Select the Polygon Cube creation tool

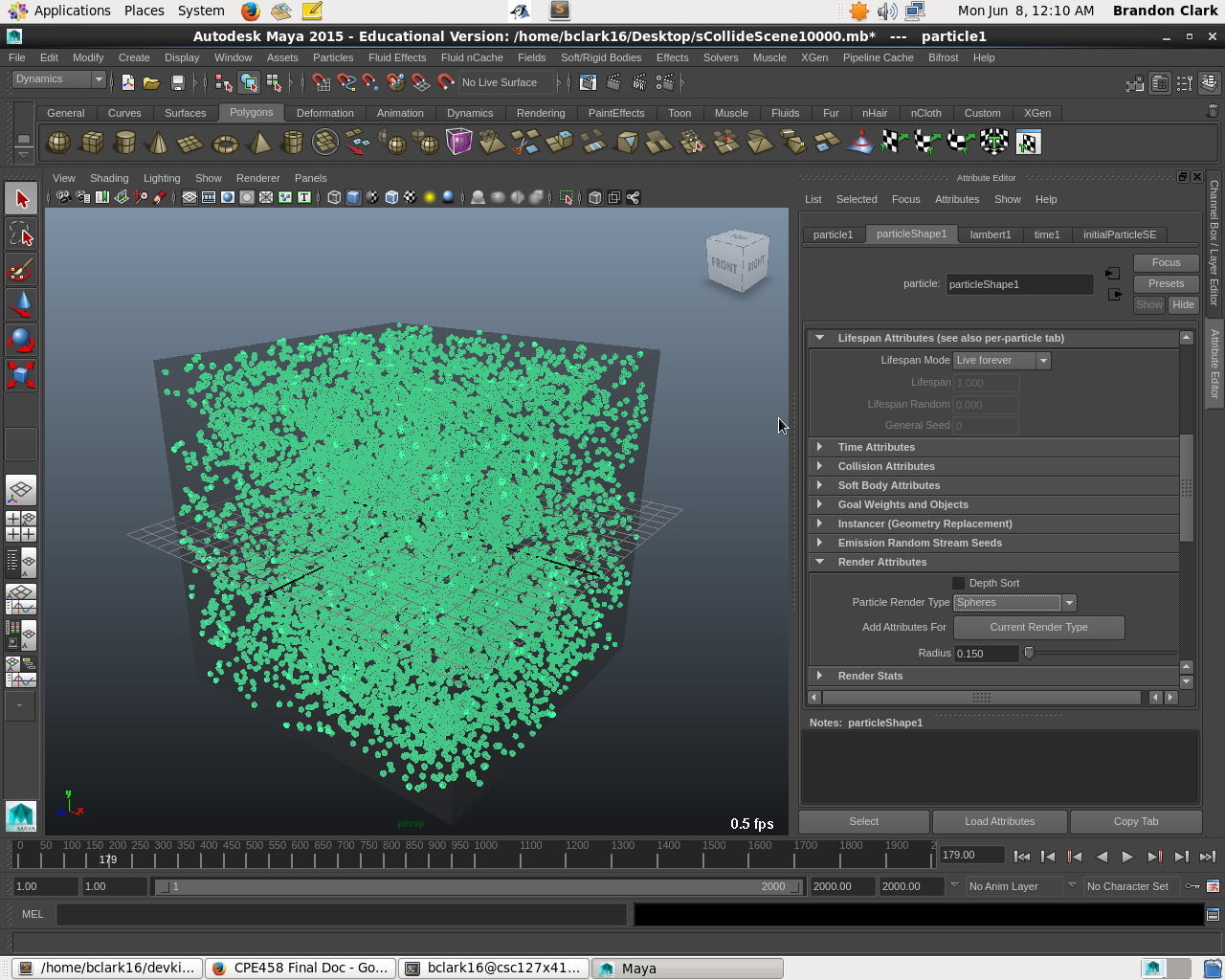point(93,142)
